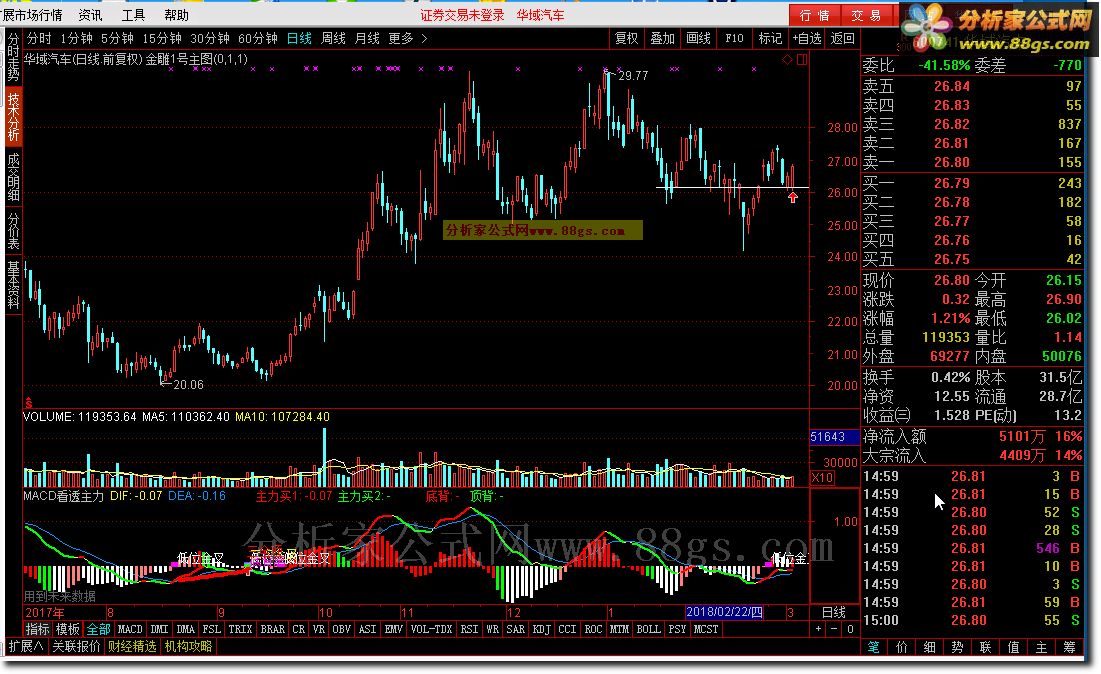Click the split-panel icon above the chart
The height and width of the screenshot is (674, 1101).
(802, 60)
